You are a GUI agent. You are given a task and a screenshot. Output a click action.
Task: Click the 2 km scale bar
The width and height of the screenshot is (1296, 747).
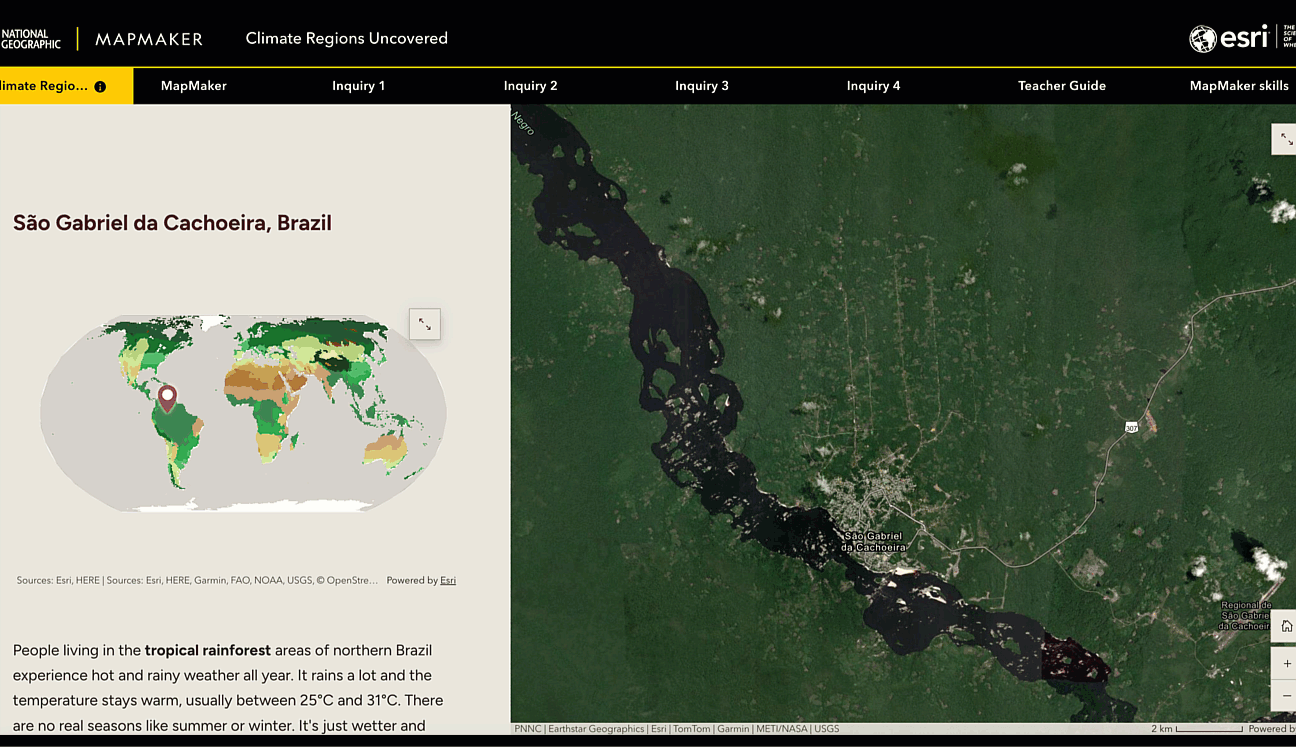[x=1198, y=729]
